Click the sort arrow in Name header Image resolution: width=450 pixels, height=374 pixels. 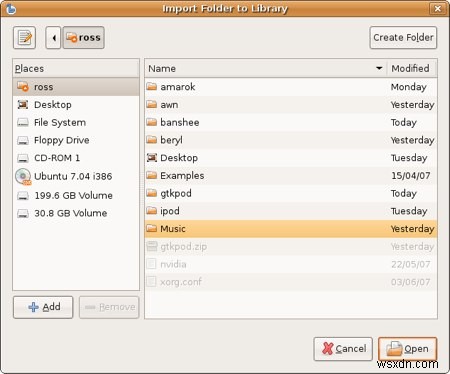pyautogui.click(x=379, y=68)
